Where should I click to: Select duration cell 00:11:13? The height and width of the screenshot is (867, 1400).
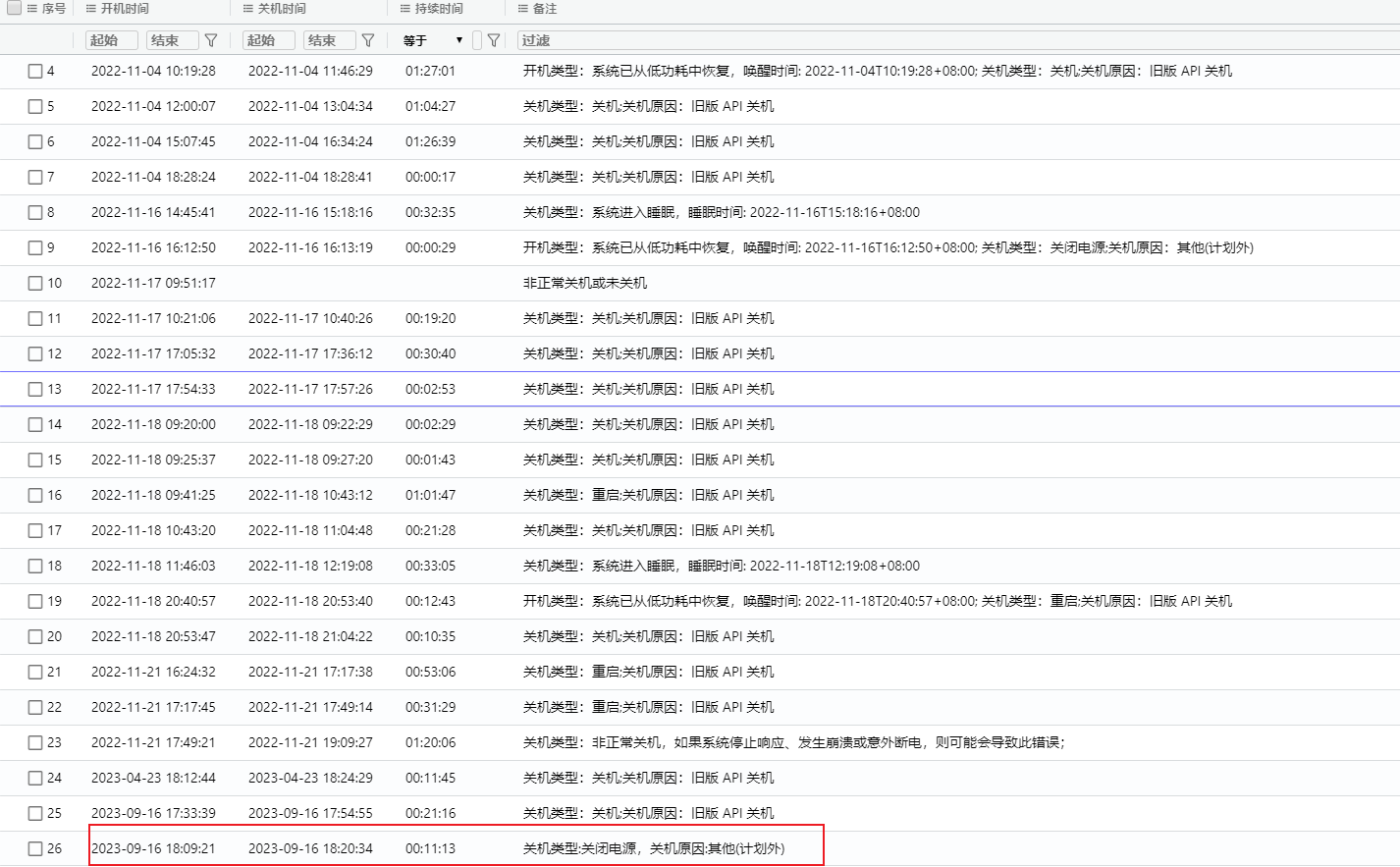430,848
